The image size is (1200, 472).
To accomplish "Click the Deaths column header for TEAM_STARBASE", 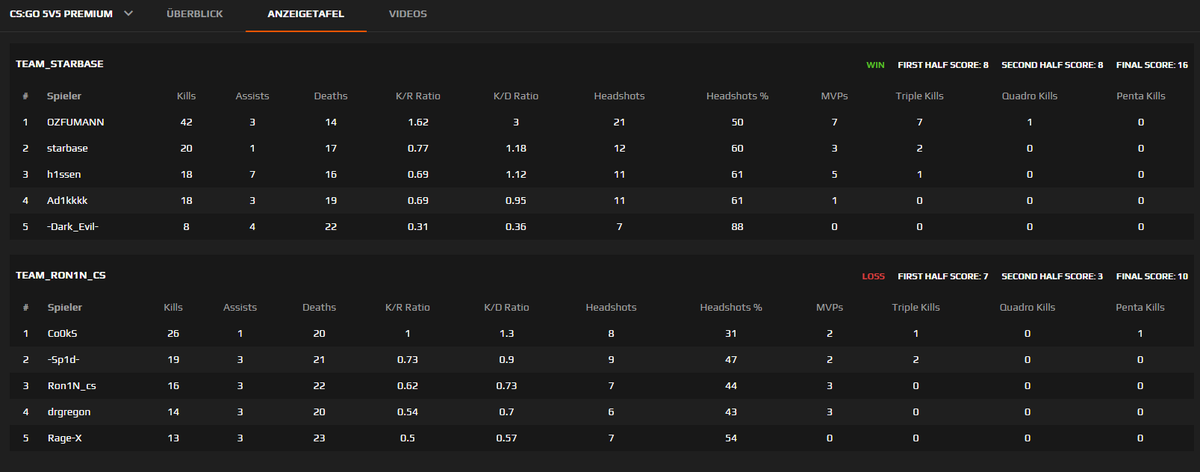I will coord(331,96).
